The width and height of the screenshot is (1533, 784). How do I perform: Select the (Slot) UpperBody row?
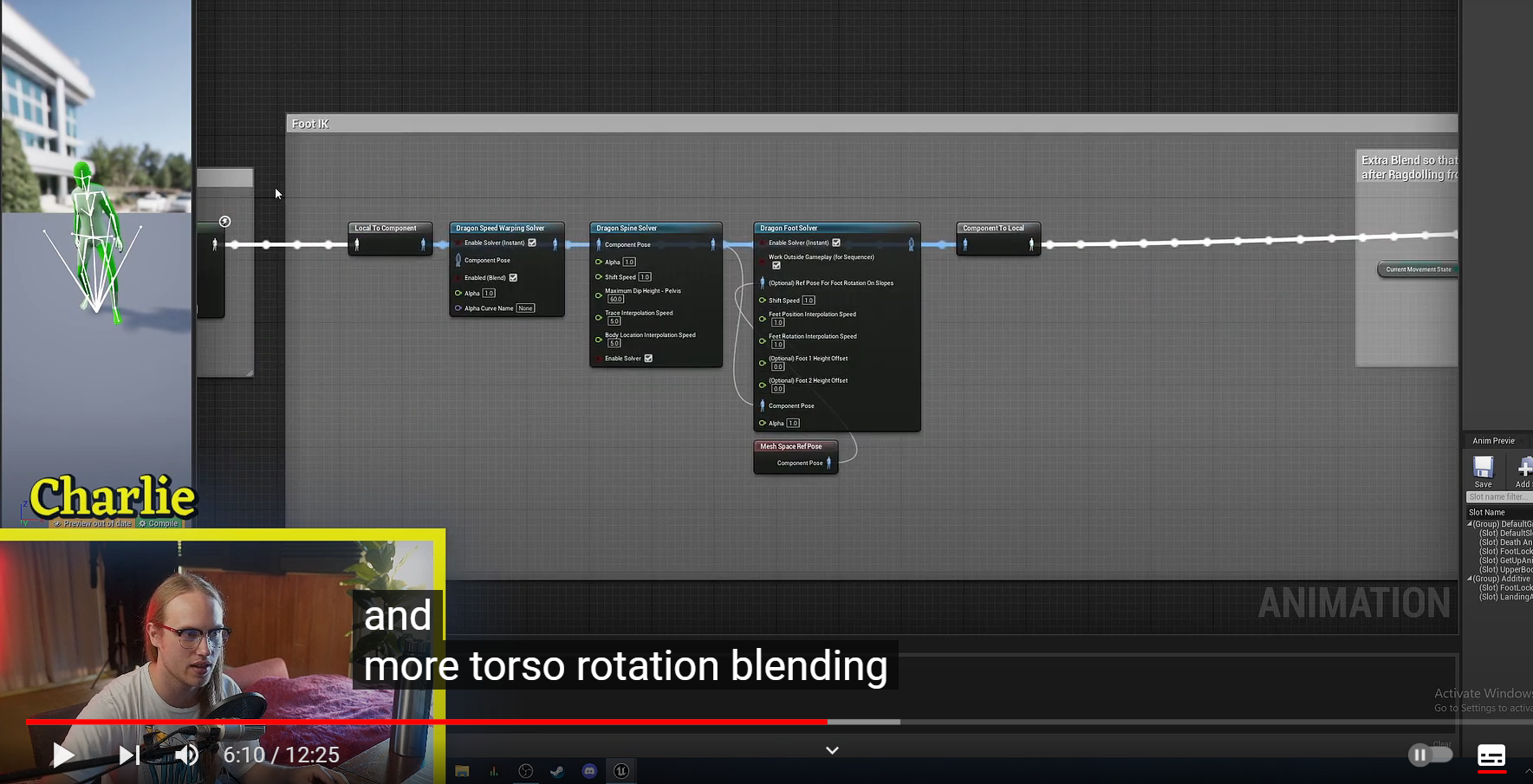coord(1505,569)
